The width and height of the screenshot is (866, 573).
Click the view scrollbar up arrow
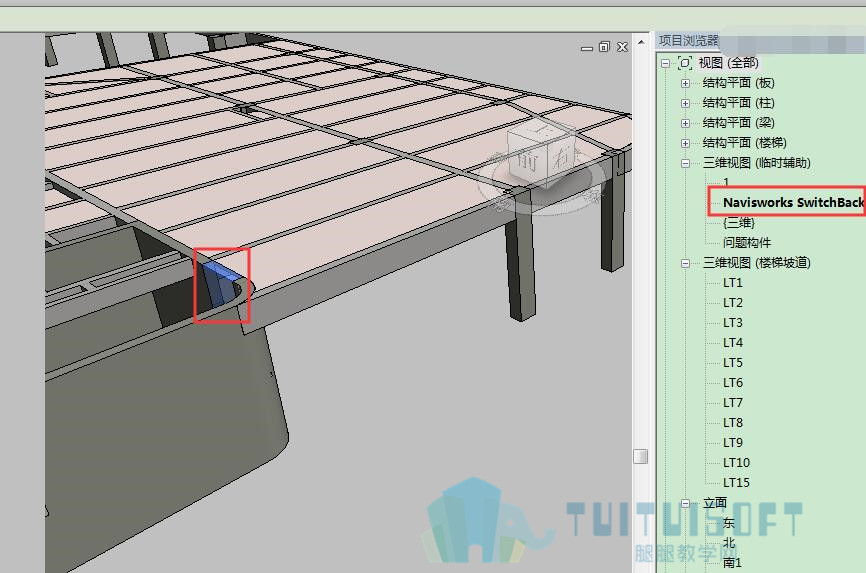pyautogui.click(x=641, y=41)
